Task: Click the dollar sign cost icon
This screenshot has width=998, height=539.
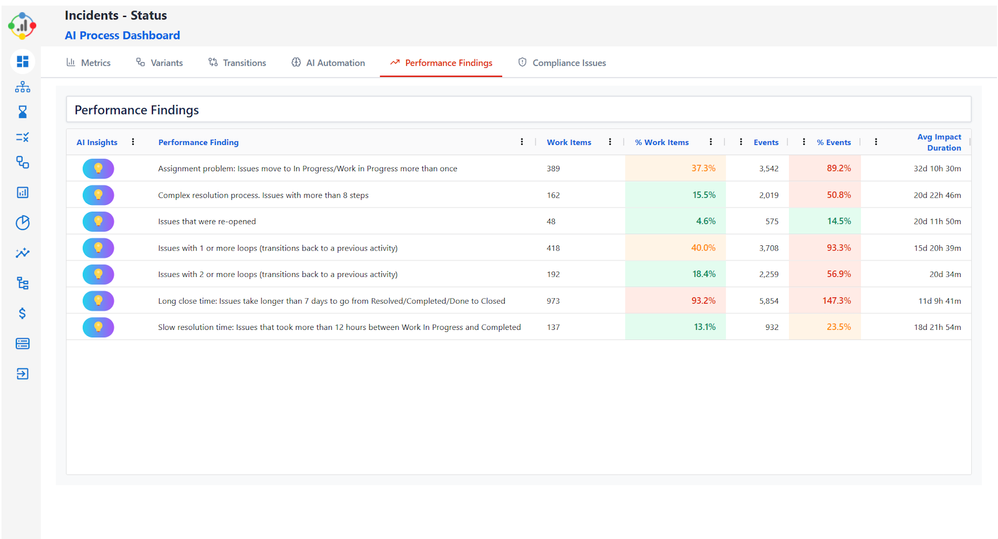Action: (22, 313)
